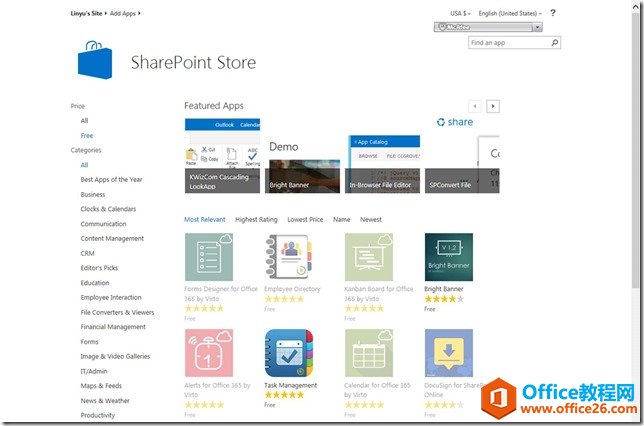Expand the USA $ currency dropdown
Image resolution: width=644 pixels, height=426 pixels.
click(461, 13)
